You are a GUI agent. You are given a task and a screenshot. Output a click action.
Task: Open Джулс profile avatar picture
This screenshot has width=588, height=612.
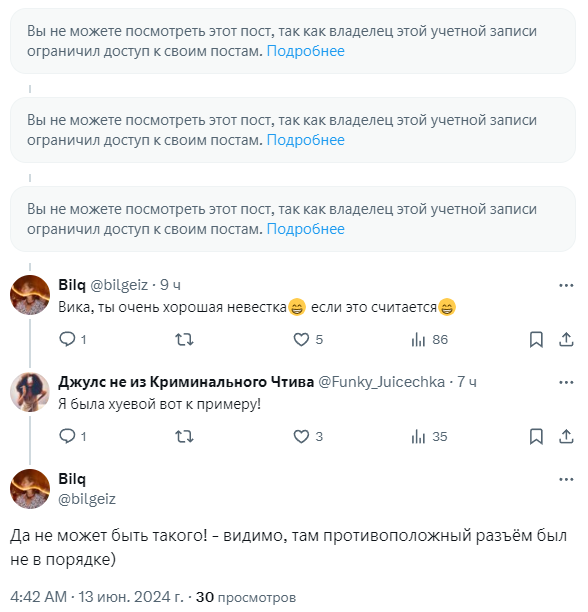[x=30, y=392]
